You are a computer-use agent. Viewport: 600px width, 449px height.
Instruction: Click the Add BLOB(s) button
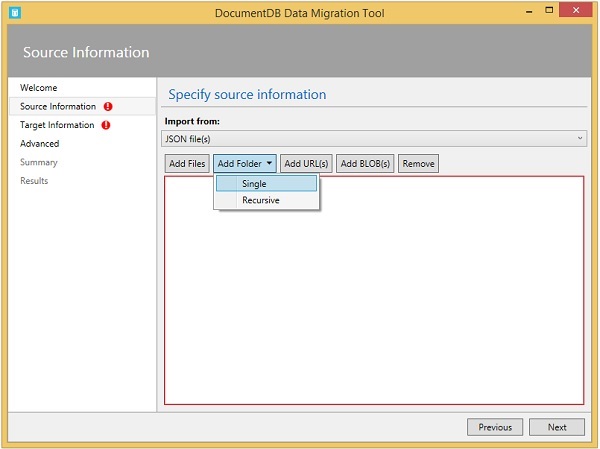coord(365,163)
